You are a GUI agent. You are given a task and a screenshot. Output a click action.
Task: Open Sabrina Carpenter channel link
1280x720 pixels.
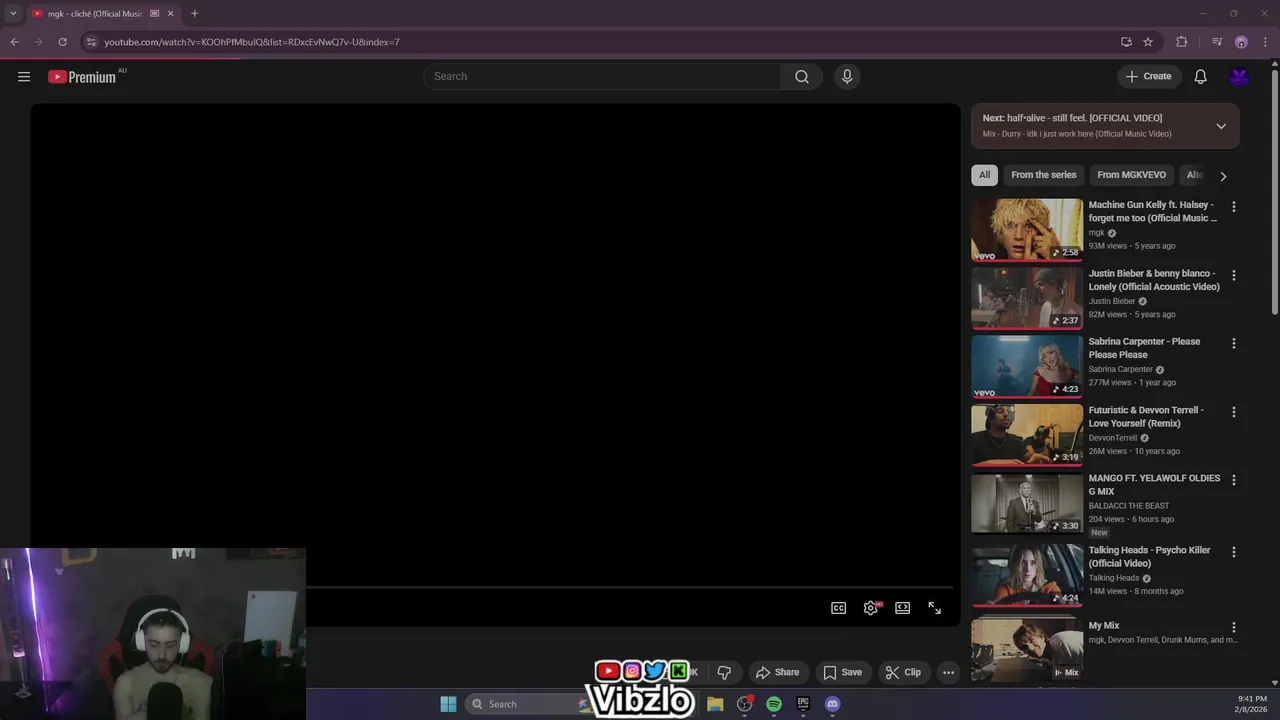point(1120,369)
